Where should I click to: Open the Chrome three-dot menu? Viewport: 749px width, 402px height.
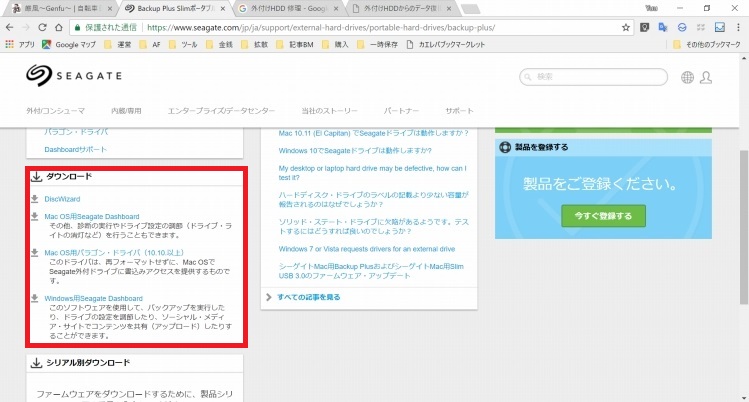tap(738, 27)
